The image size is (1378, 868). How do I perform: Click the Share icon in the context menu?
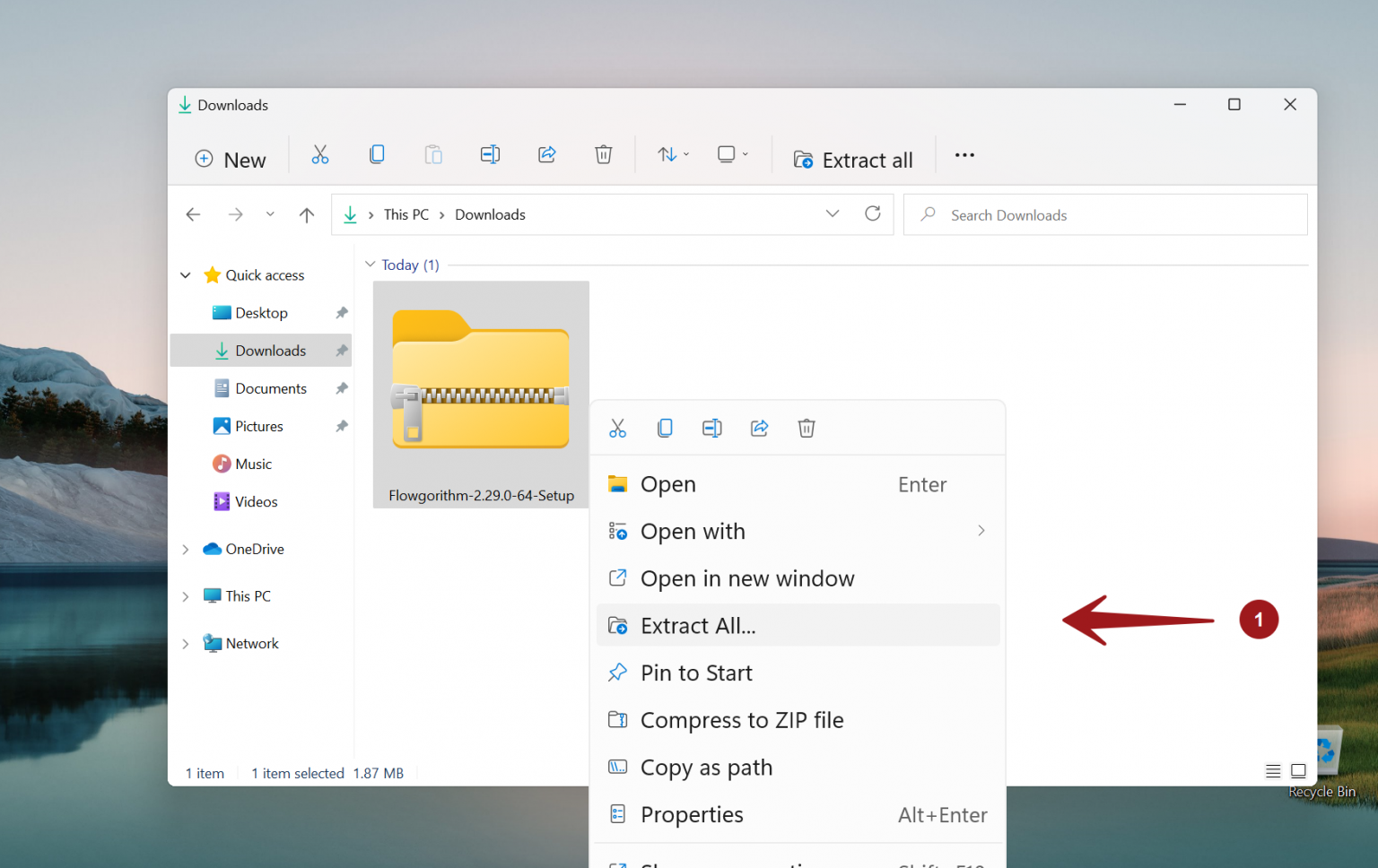pyautogui.click(x=759, y=429)
